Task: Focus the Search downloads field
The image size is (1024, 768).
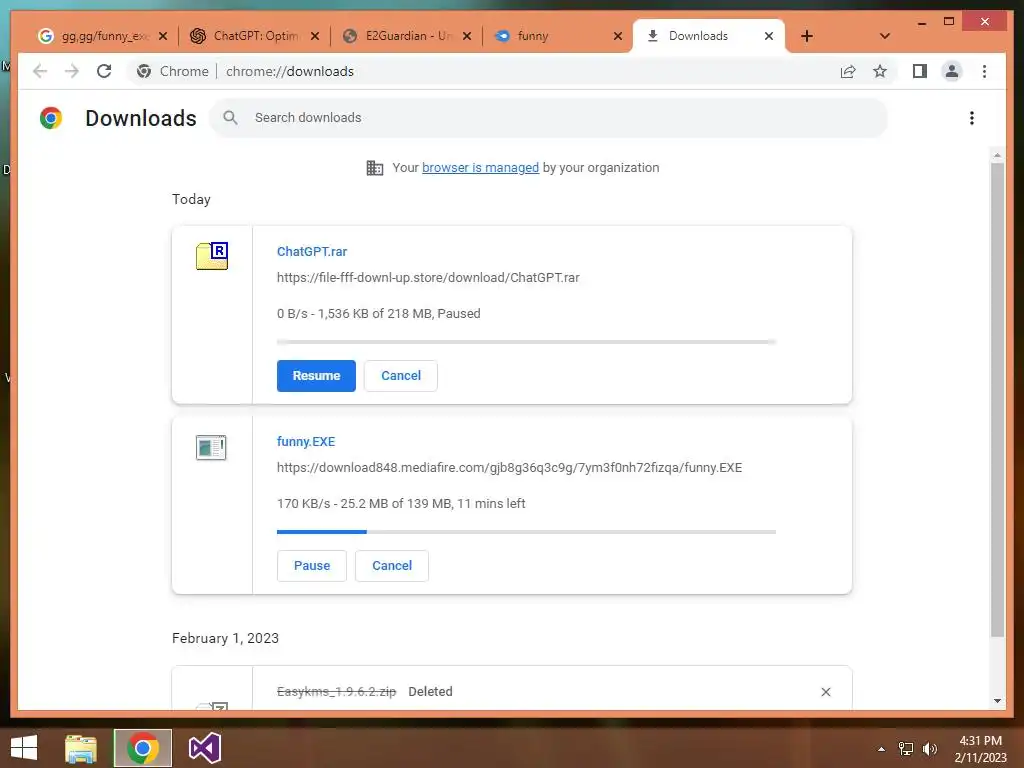Action: tap(549, 118)
